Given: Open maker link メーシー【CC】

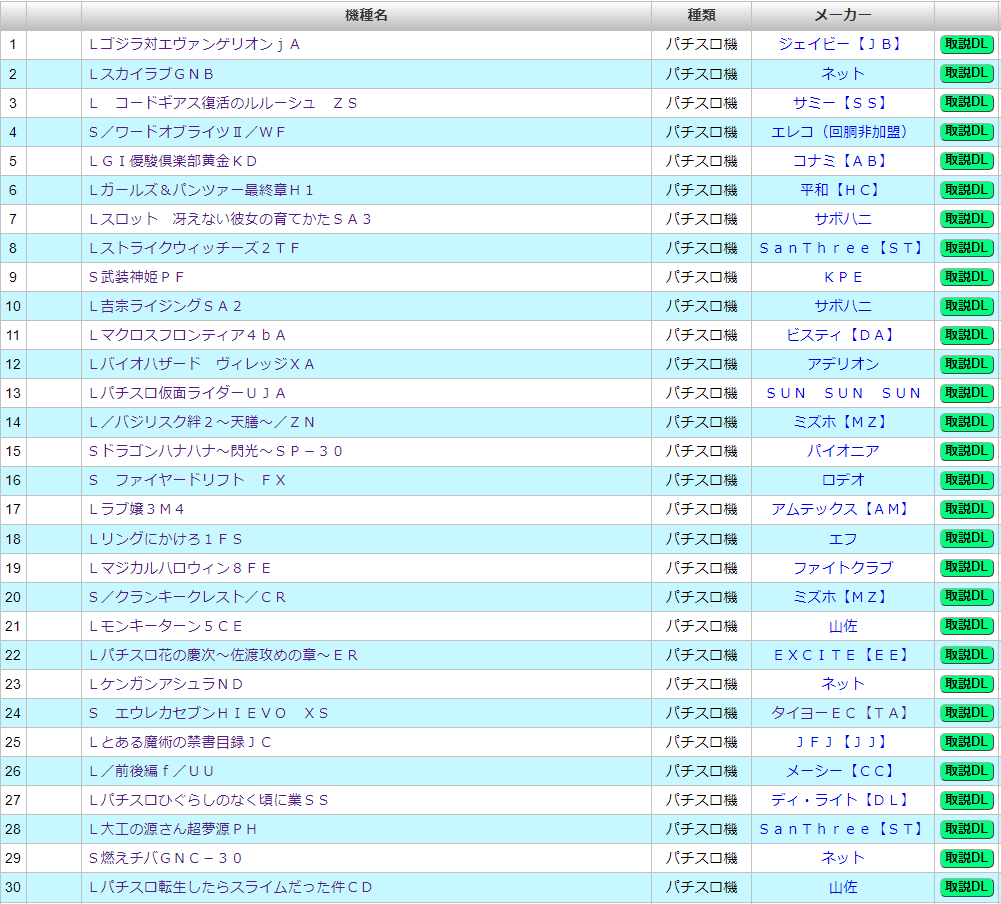Looking at the screenshot, I should pyautogui.click(x=843, y=771).
